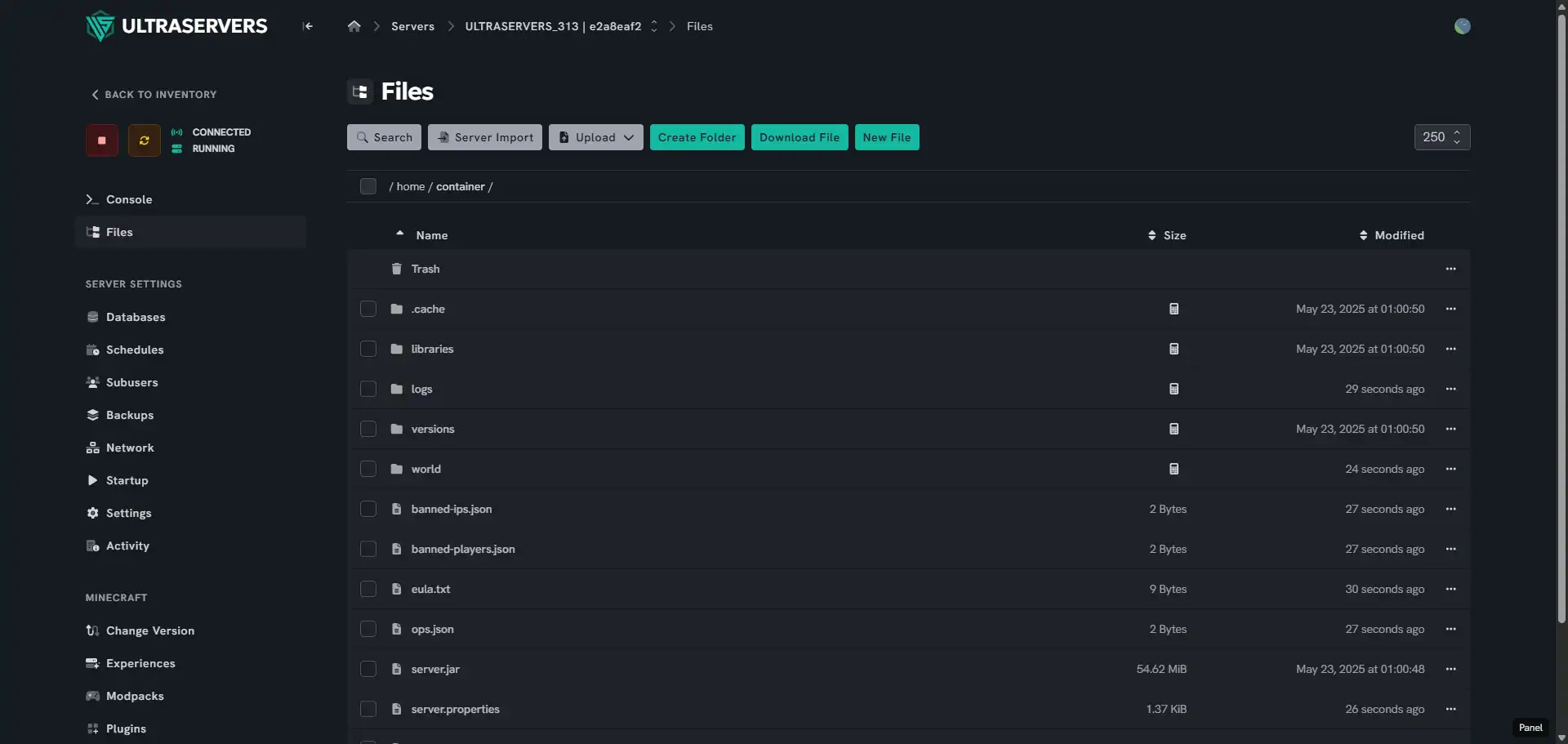The image size is (1568, 744).
Task: Open three-dot menu for ops.json
Action: 1450,629
